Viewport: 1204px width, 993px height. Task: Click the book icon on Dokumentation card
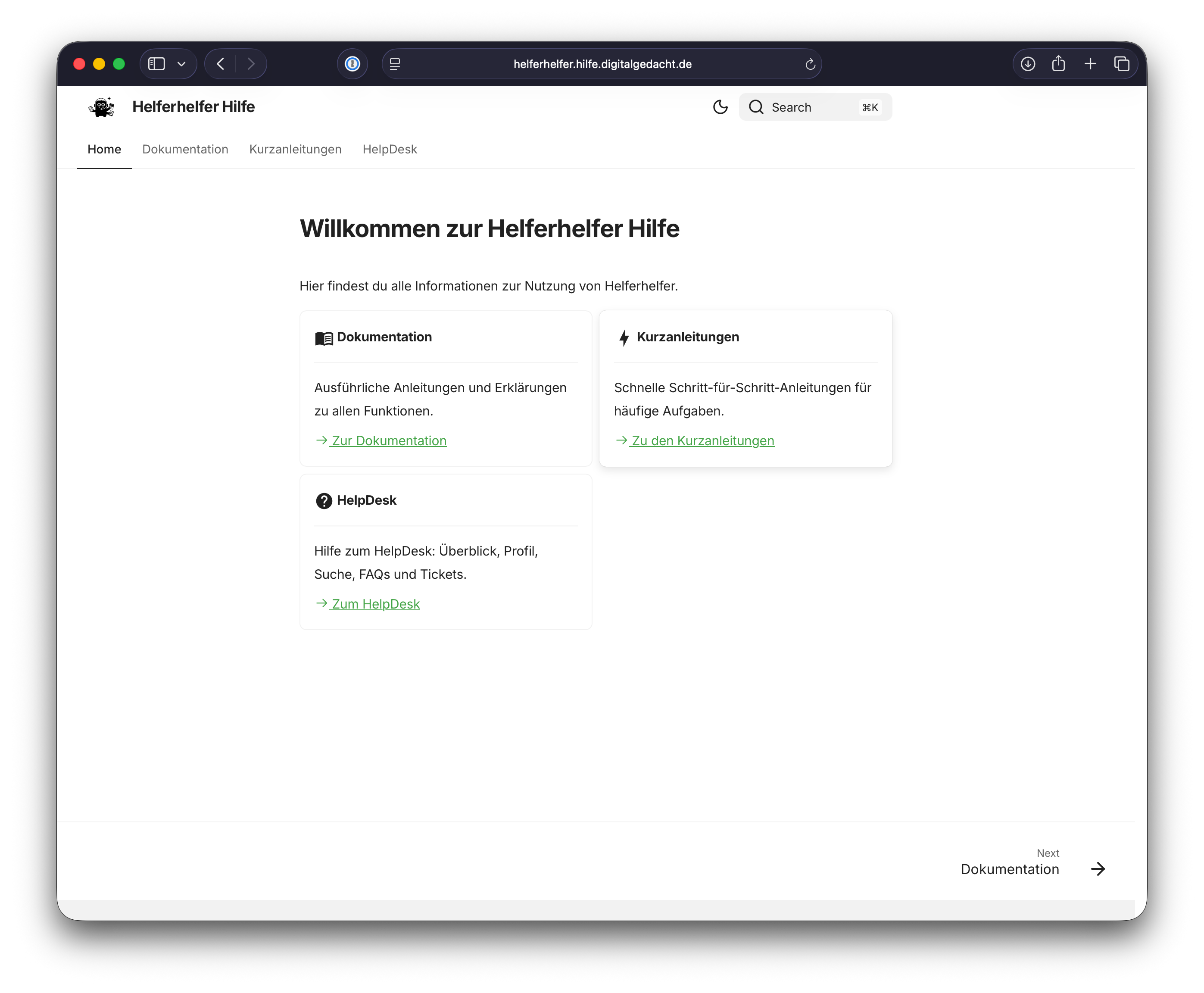(x=324, y=338)
